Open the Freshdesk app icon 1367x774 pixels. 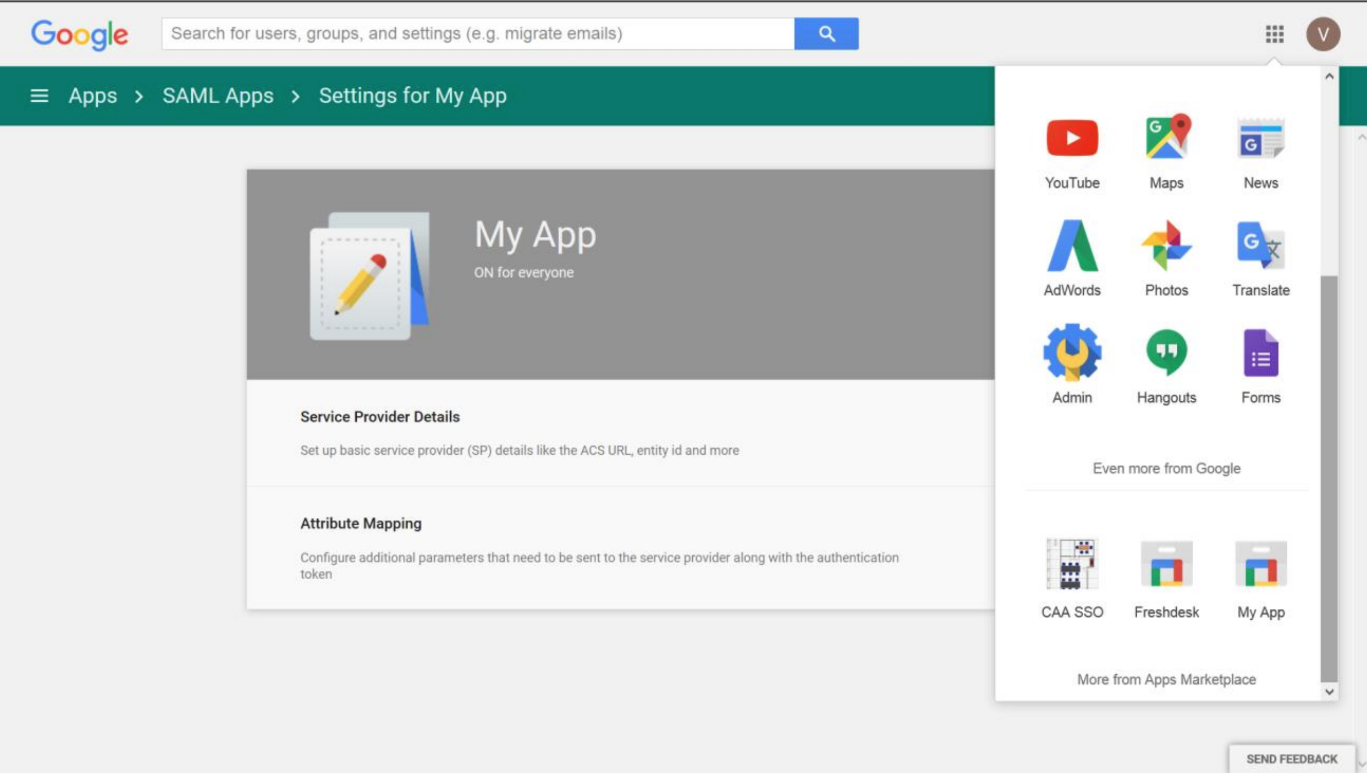tap(1166, 564)
